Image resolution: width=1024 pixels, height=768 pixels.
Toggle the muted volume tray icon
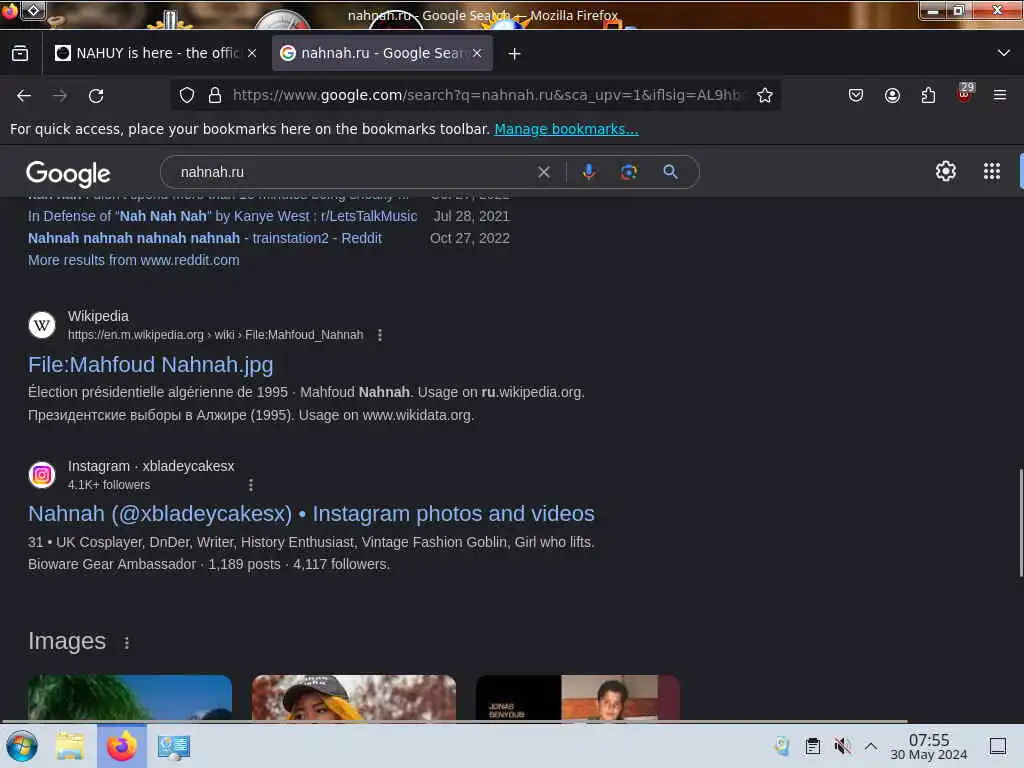[x=842, y=746]
